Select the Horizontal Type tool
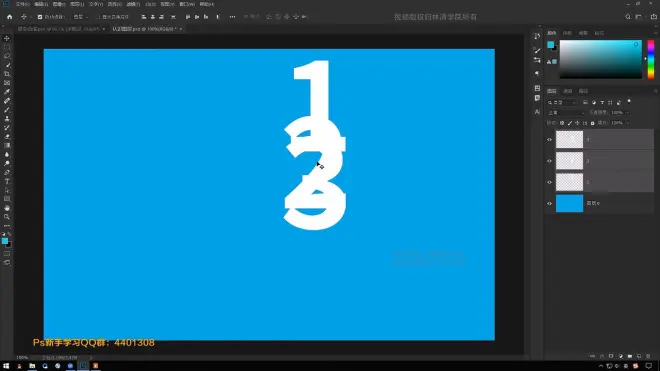Image resolution: width=660 pixels, height=371 pixels. pyautogui.click(x=7, y=181)
